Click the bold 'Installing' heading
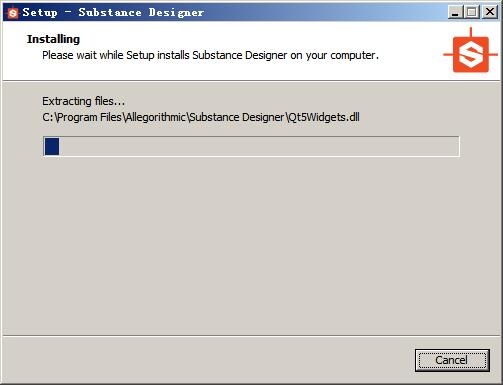 click(x=53, y=39)
